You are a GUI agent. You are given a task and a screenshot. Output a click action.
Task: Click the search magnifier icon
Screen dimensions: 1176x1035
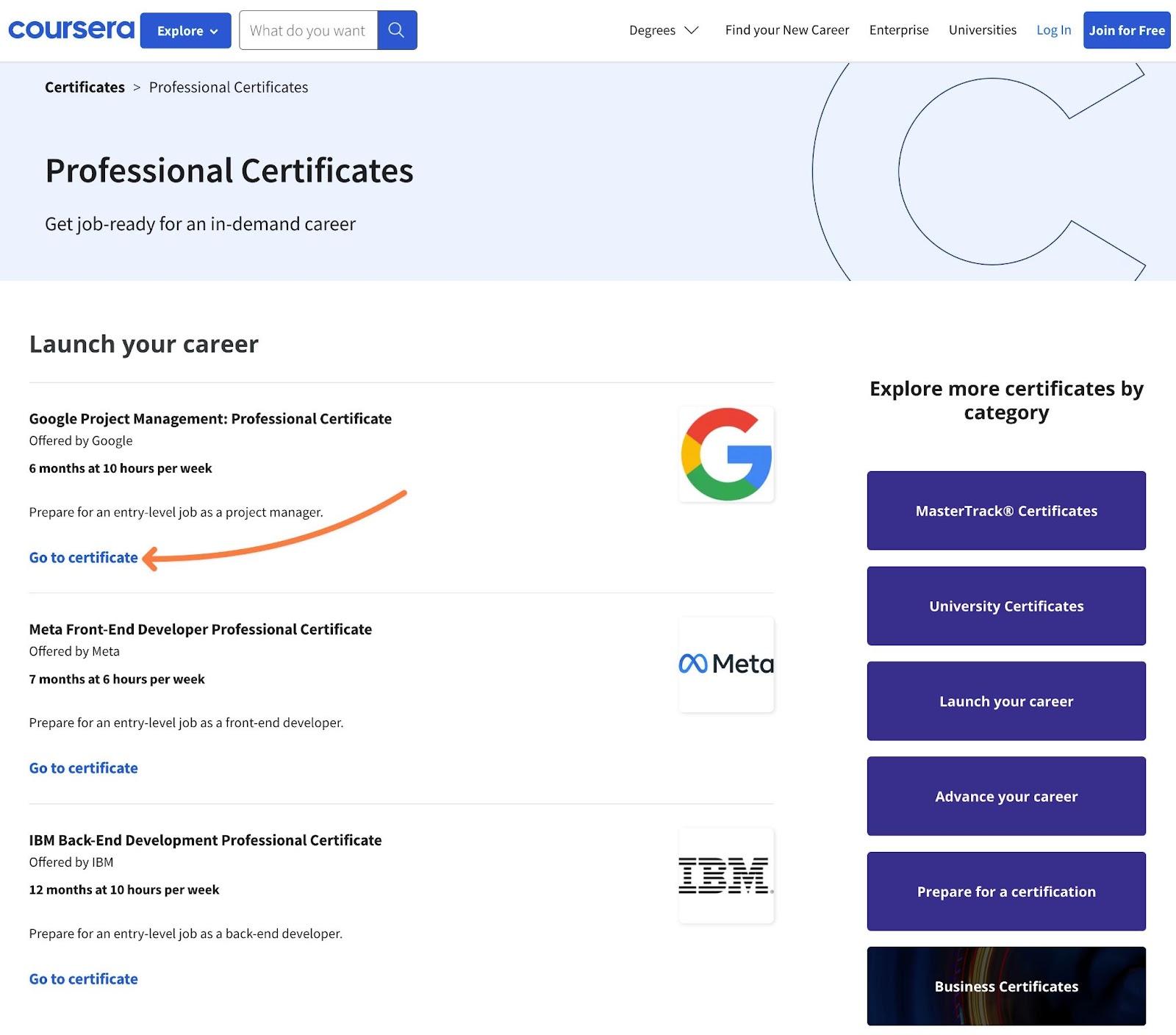(396, 30)
